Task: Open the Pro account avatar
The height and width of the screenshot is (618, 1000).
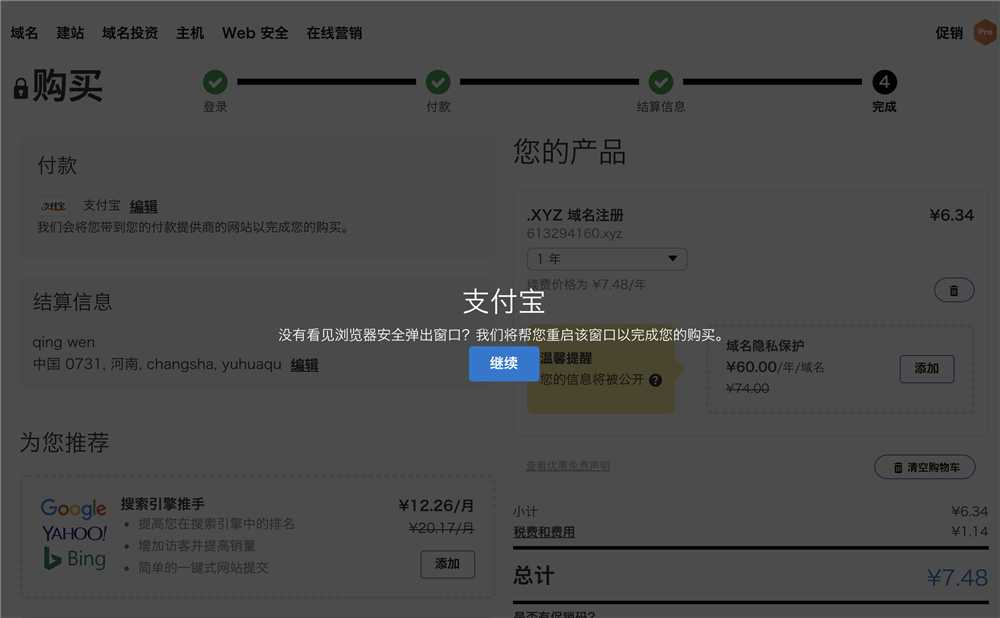Action: pyautogui.click(x=985, y=32)
